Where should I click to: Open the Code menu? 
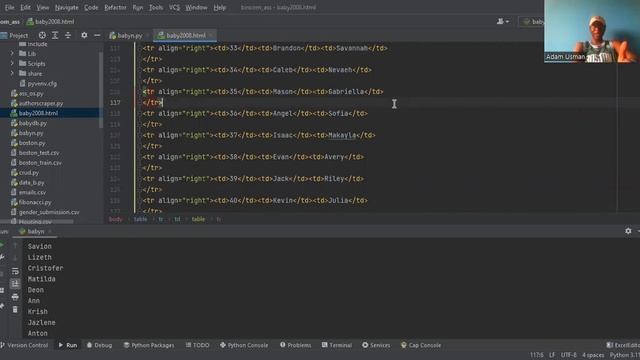[91, 7]
